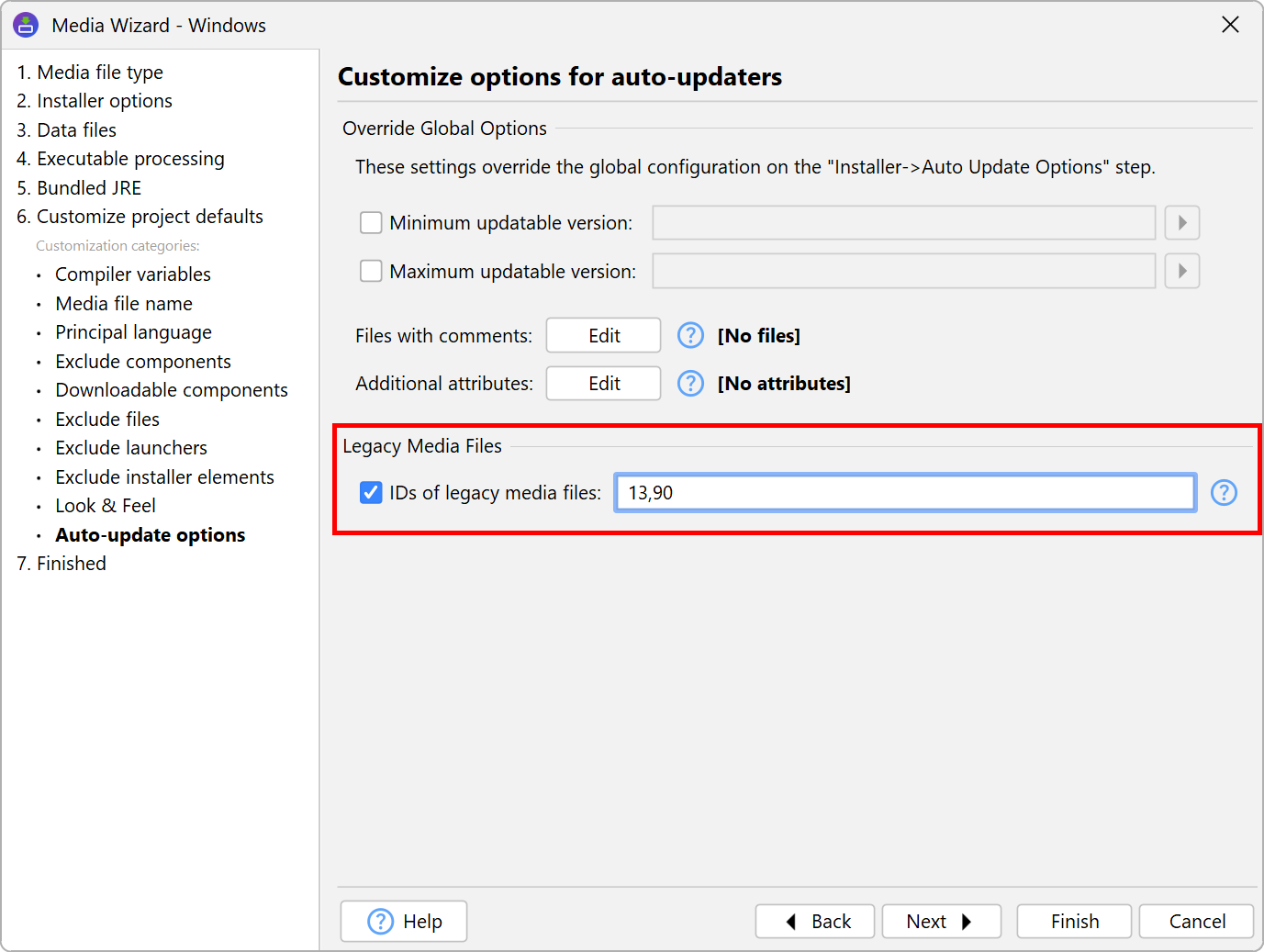Click help icon beside Files with comments
The image size is (1264, 952).
point(690,336)
